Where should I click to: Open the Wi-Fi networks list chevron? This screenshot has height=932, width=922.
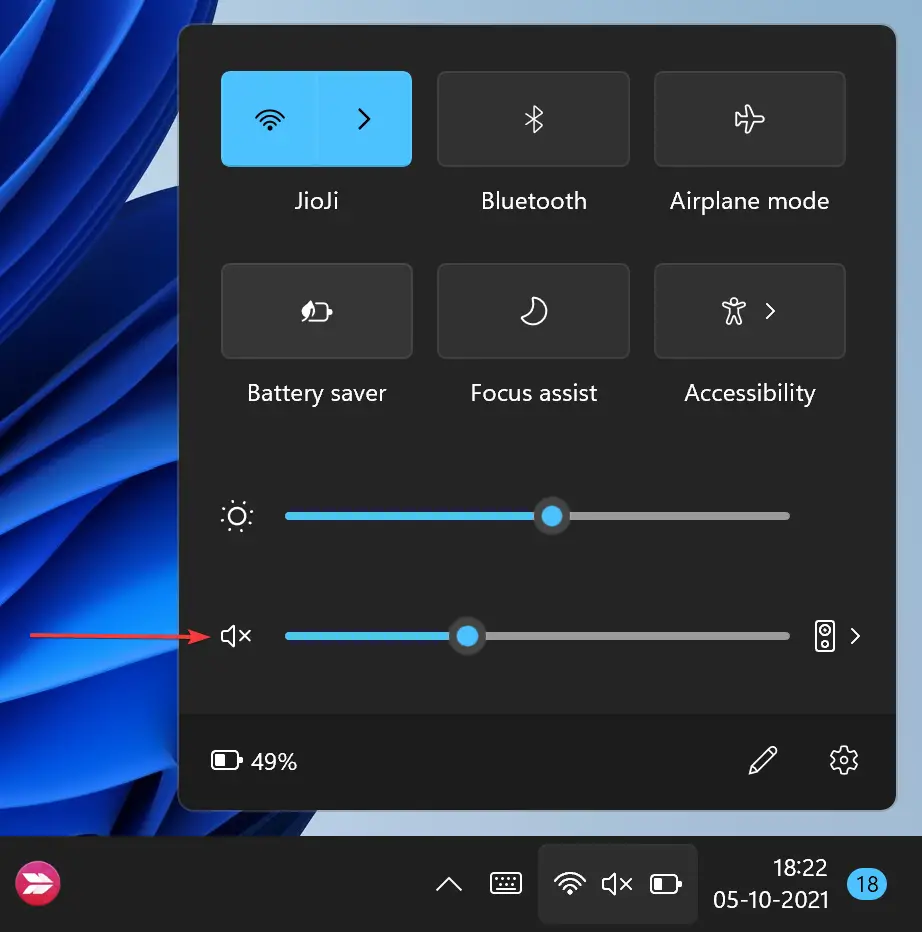coord(364,119)
